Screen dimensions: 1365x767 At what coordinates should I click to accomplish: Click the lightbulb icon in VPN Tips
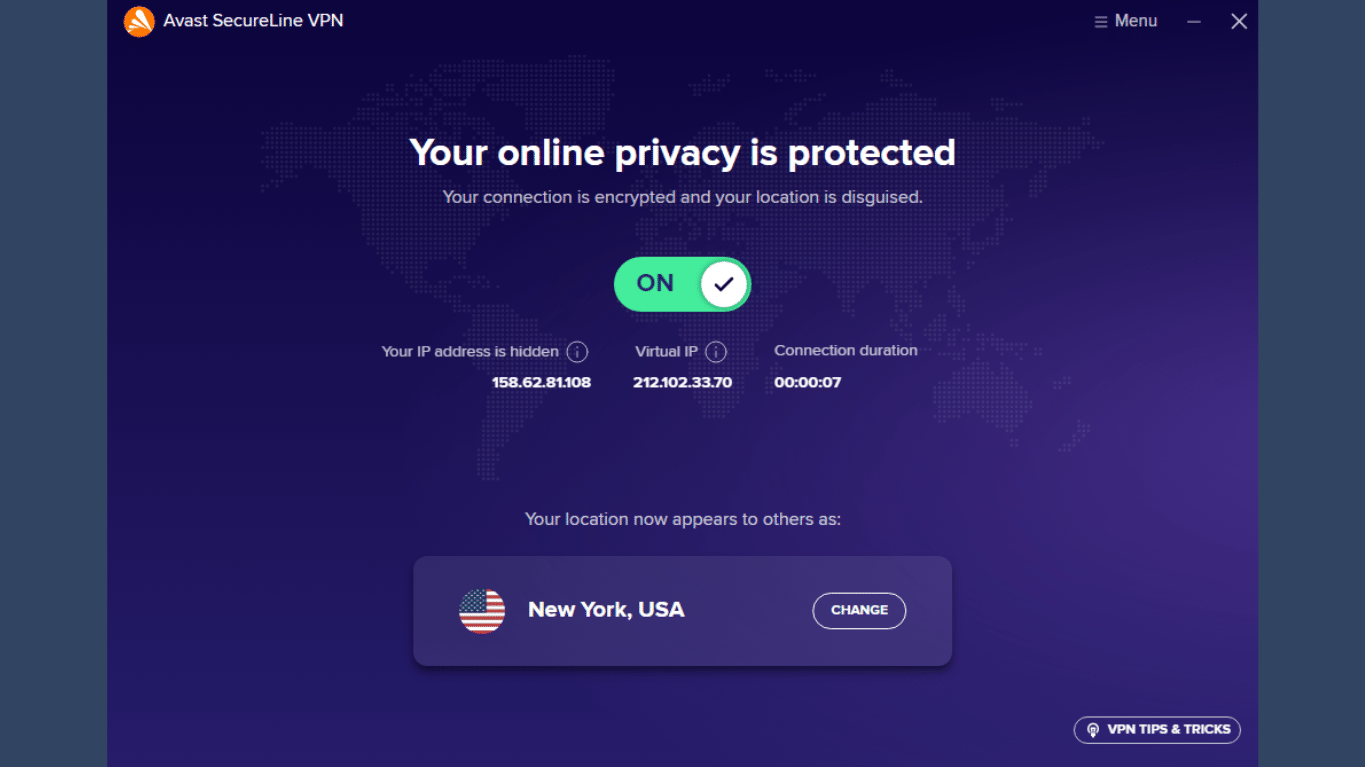[x=1093, y=730]
